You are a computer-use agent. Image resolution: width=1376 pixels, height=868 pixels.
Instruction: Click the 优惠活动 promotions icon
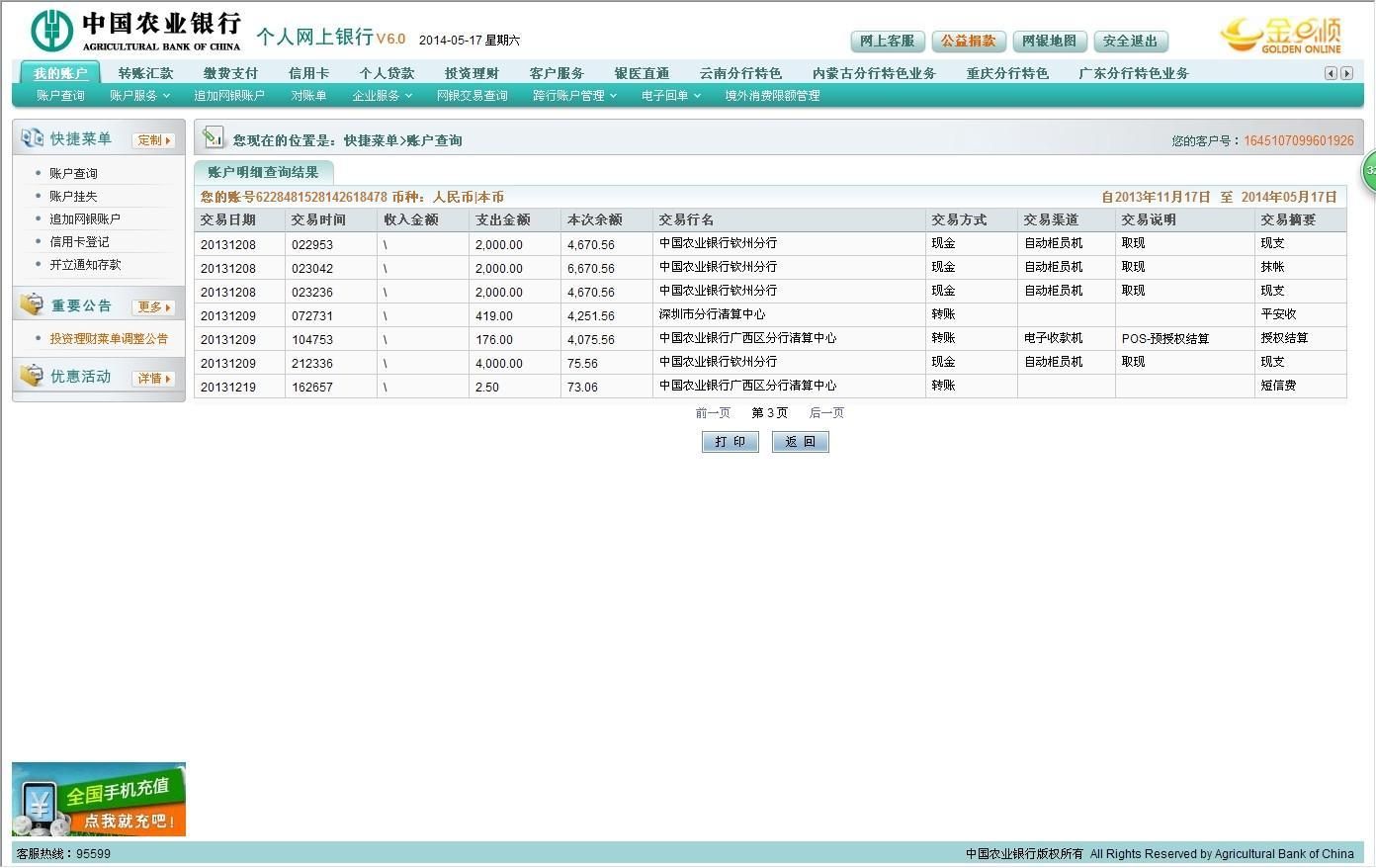coord(32,376)
